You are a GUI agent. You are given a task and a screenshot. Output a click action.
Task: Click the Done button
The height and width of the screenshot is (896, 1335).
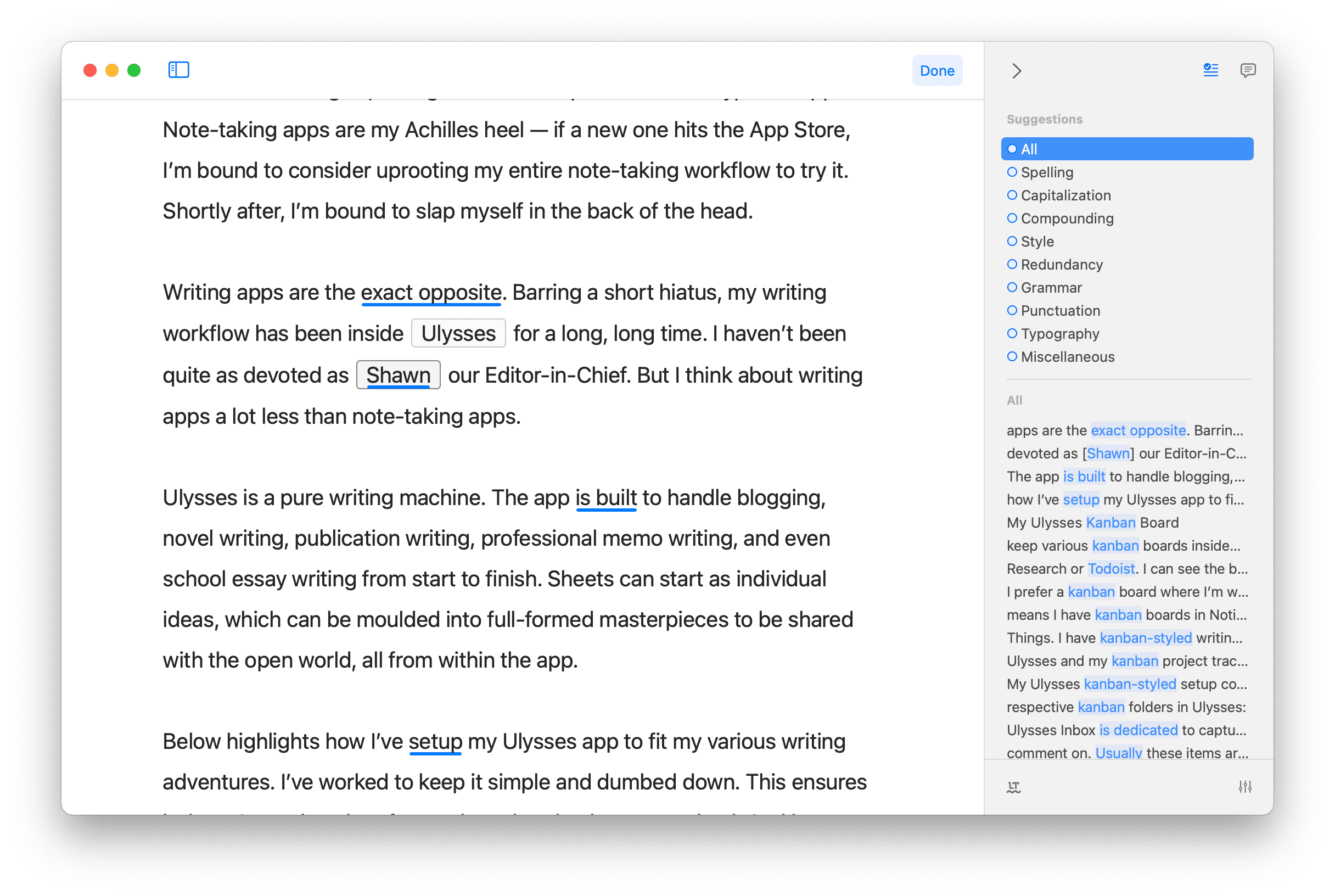pos(938,71)
